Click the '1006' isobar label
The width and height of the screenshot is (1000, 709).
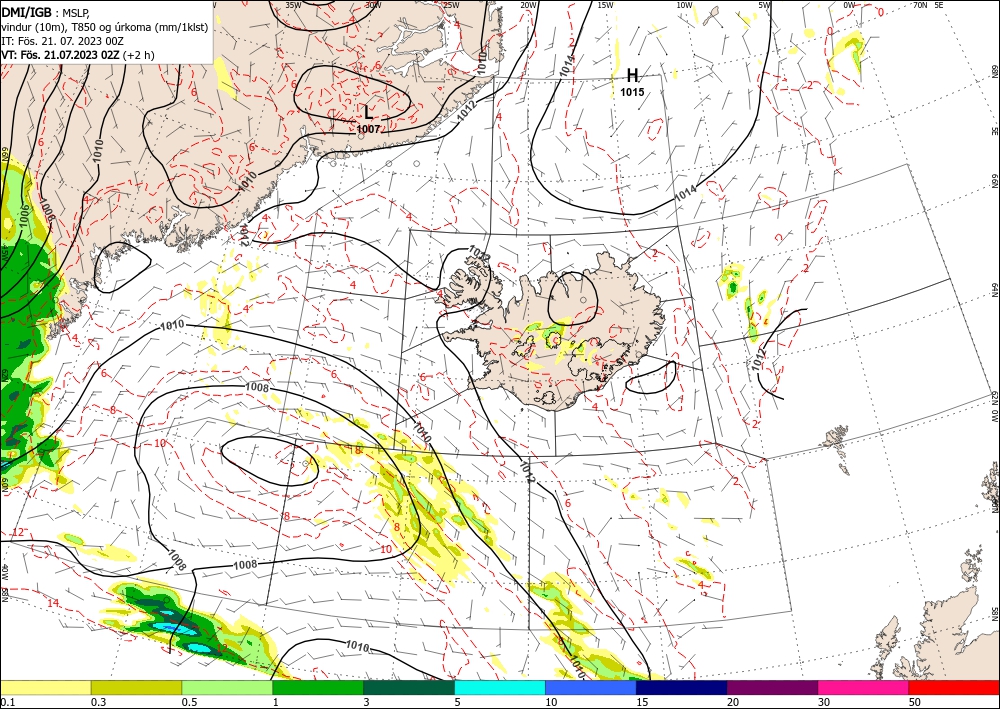tap(24, 216)
